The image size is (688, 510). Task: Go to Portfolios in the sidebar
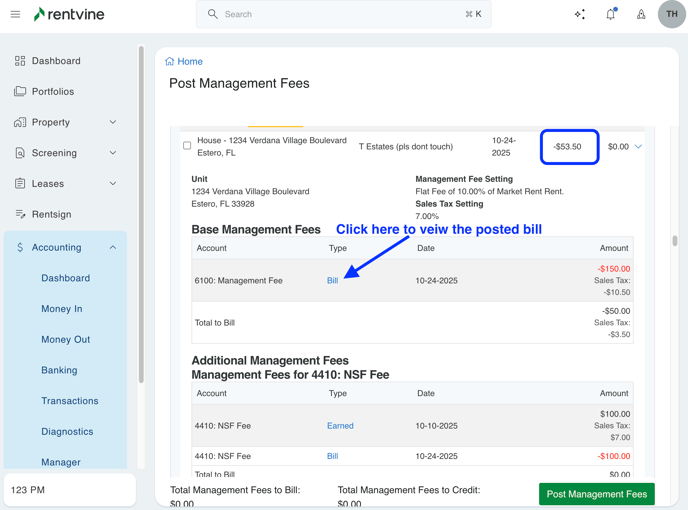pos(53,92)
